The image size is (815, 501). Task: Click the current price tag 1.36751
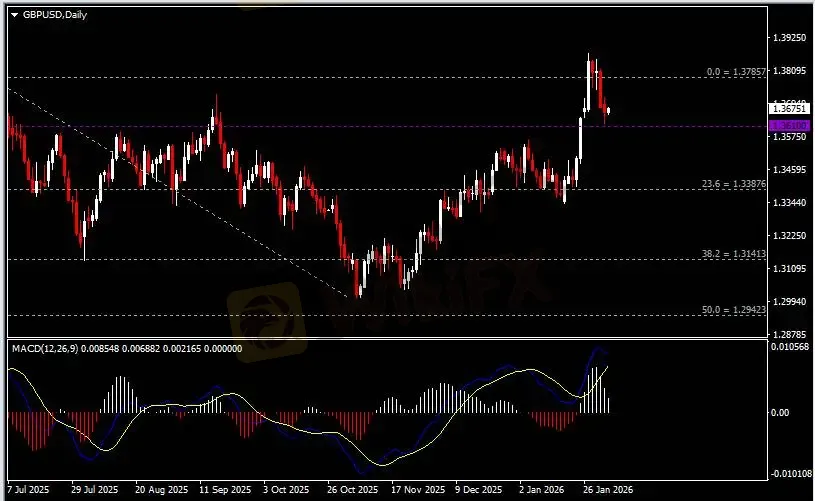(x=789, y=109)
